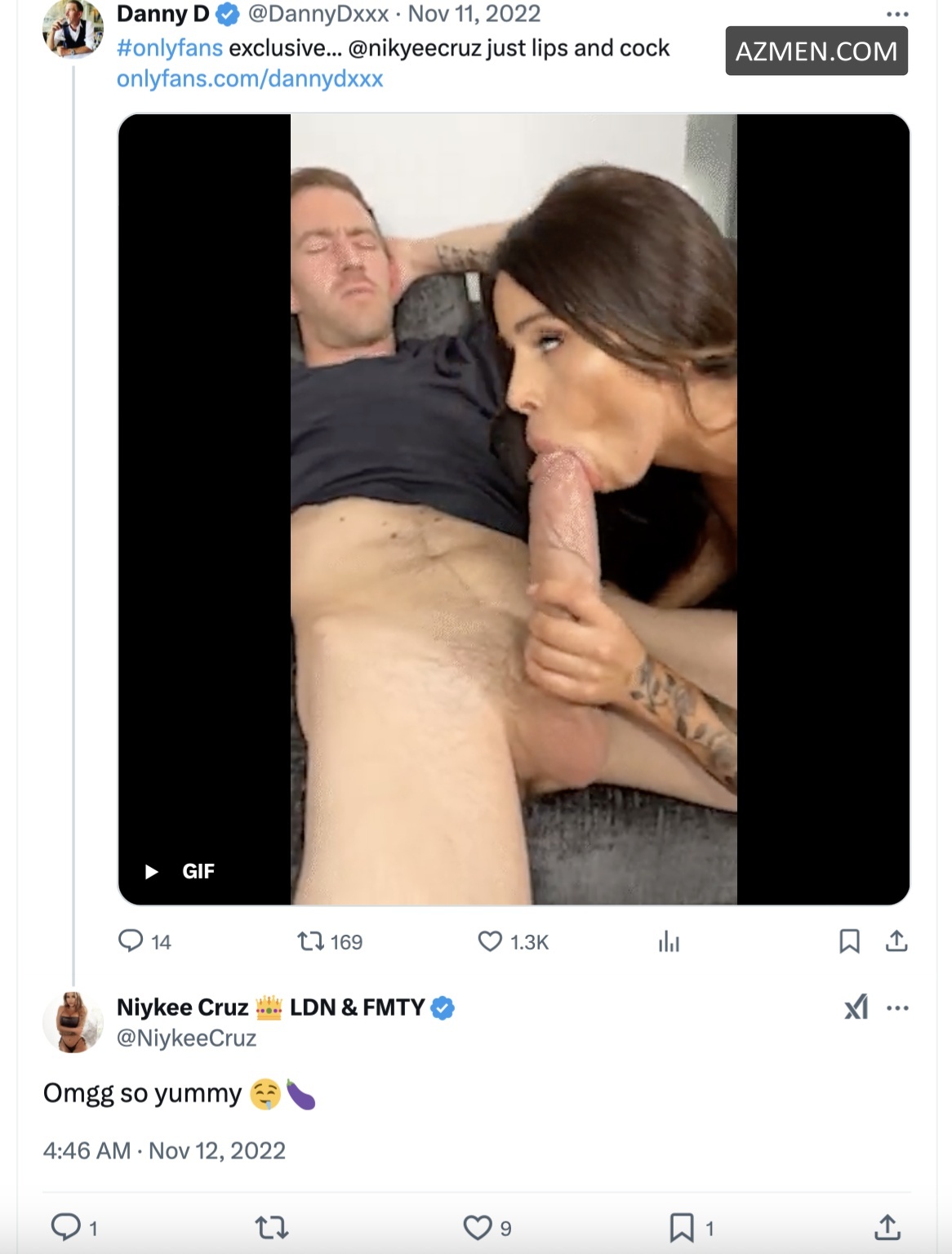Viewport: 952px width, 1254px height.
Task: Open the Grok icon beside Niykee Cruz's post
Action: coord(856,1007)
